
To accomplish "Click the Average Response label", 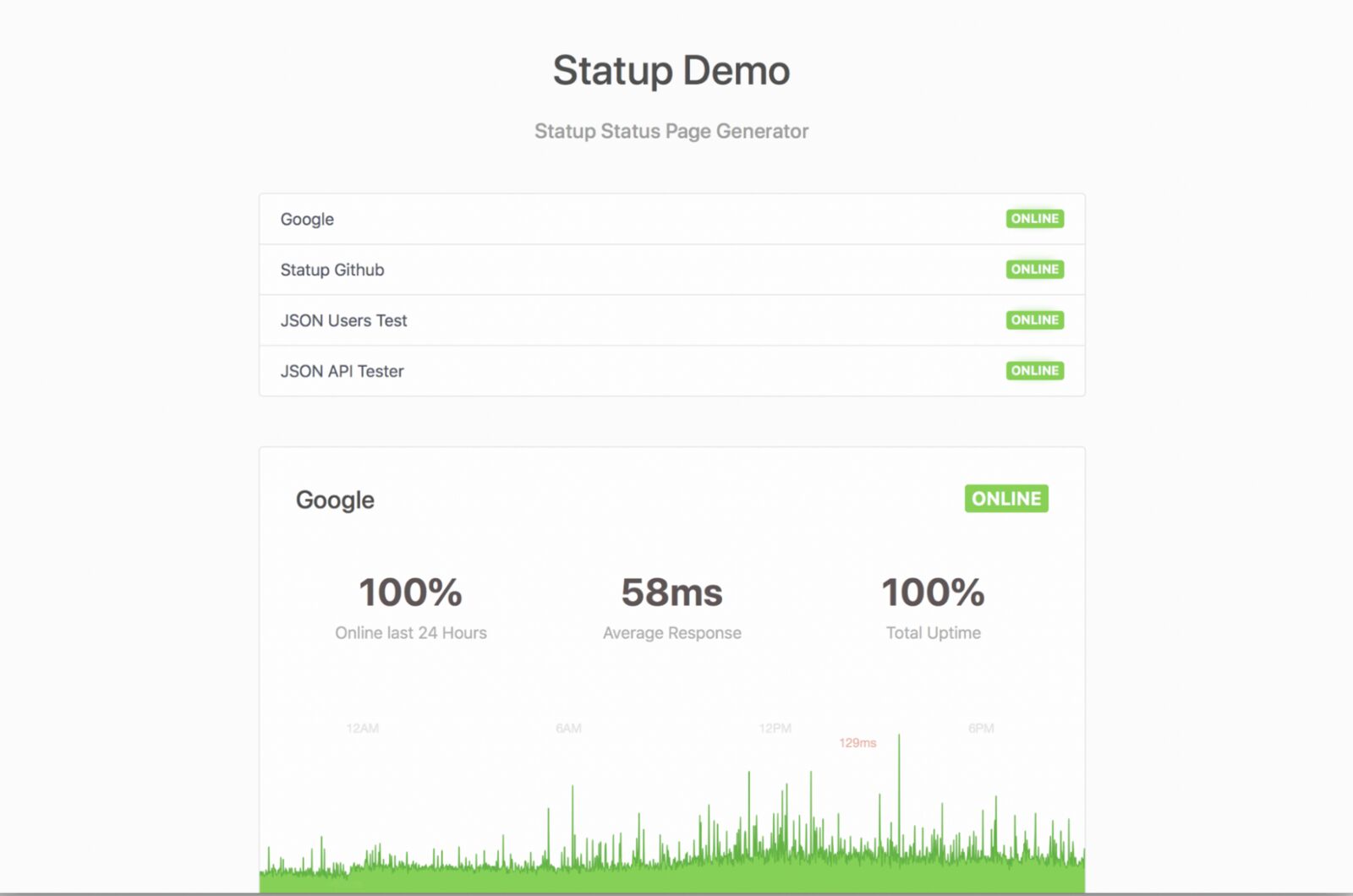I will click(671, 633).
